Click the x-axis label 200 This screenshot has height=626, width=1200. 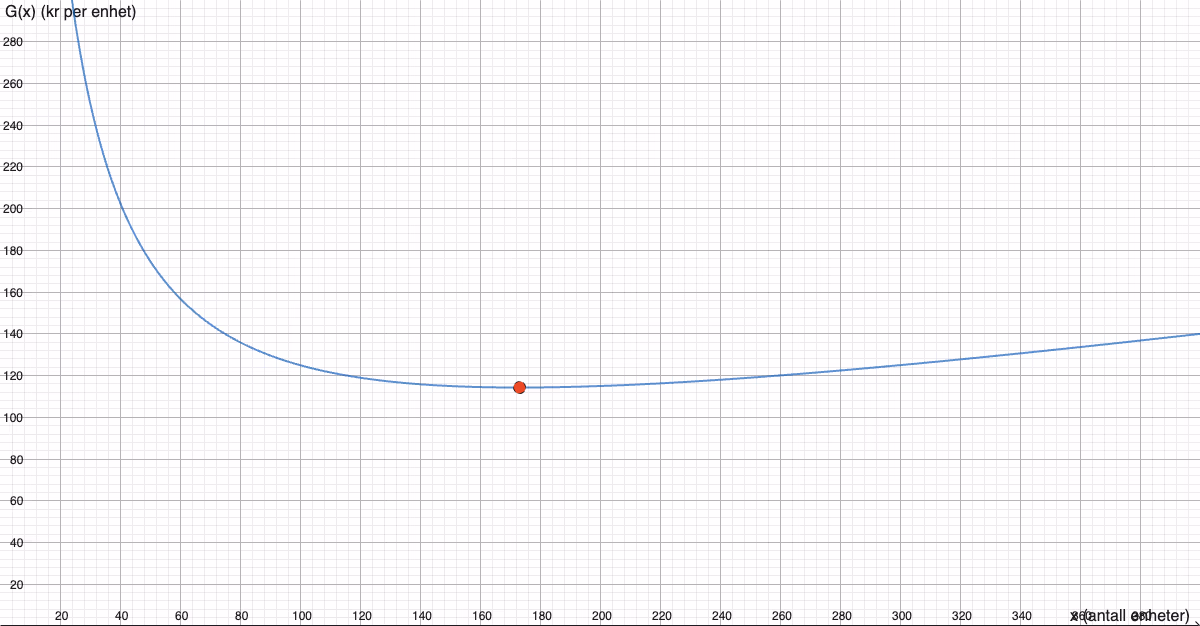click(x=601, y=615)
